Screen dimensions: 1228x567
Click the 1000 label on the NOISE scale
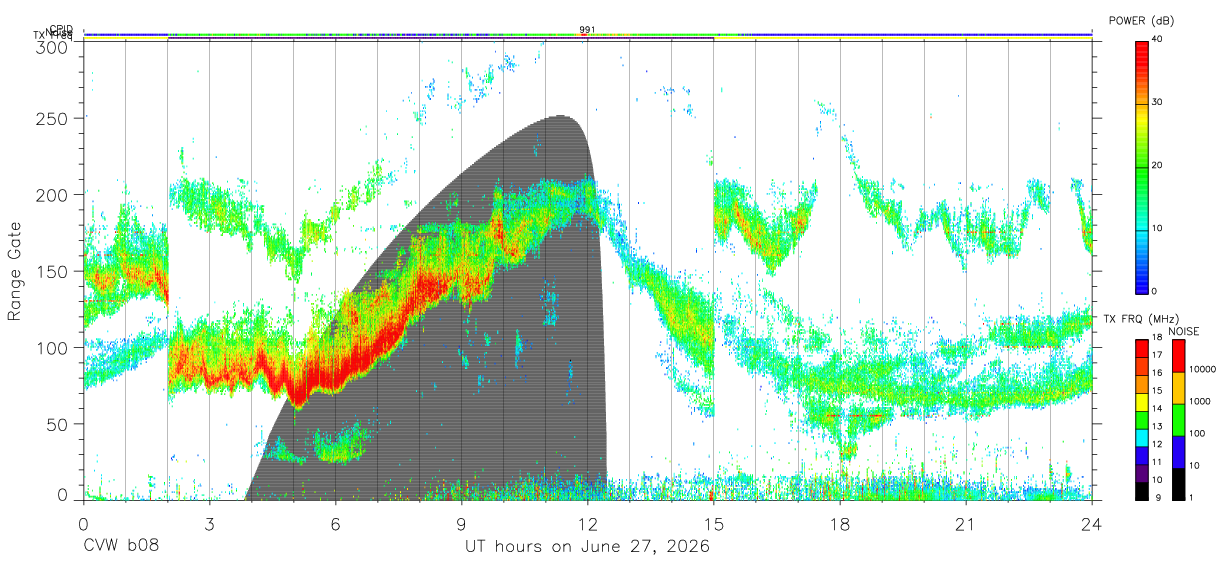click(1199, 402)
